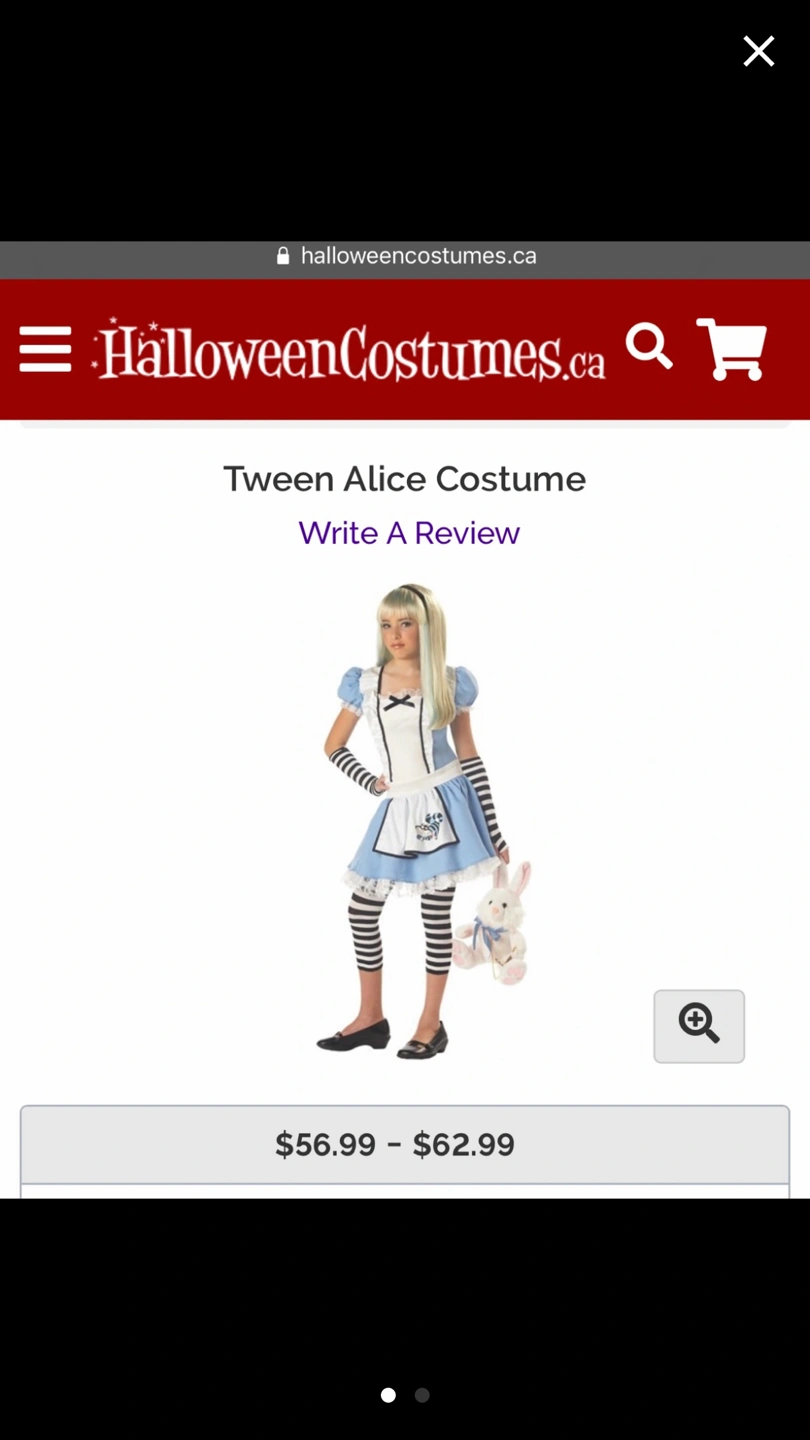
Task: Open the Write A Review link
Action: [x=409, y=533]
